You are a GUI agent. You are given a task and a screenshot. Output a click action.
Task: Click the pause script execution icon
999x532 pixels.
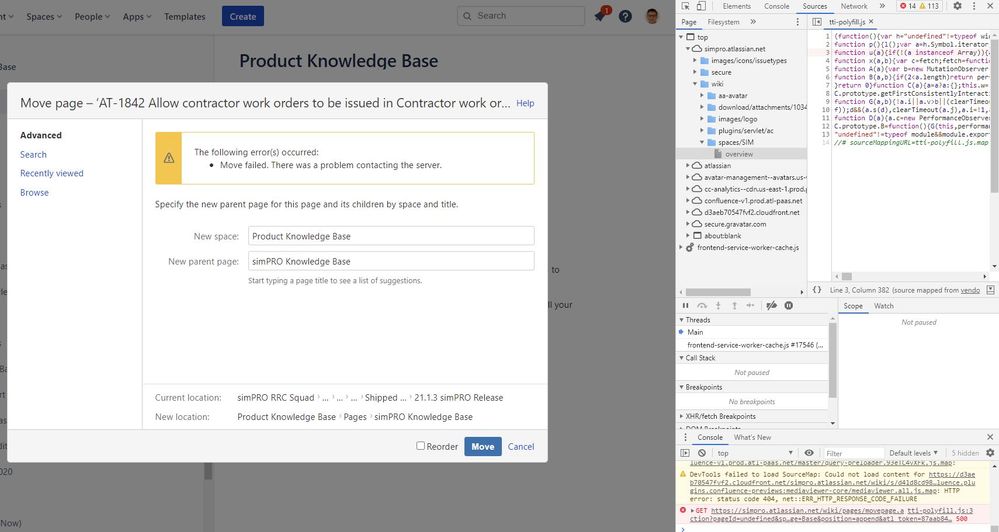[686, 306]
